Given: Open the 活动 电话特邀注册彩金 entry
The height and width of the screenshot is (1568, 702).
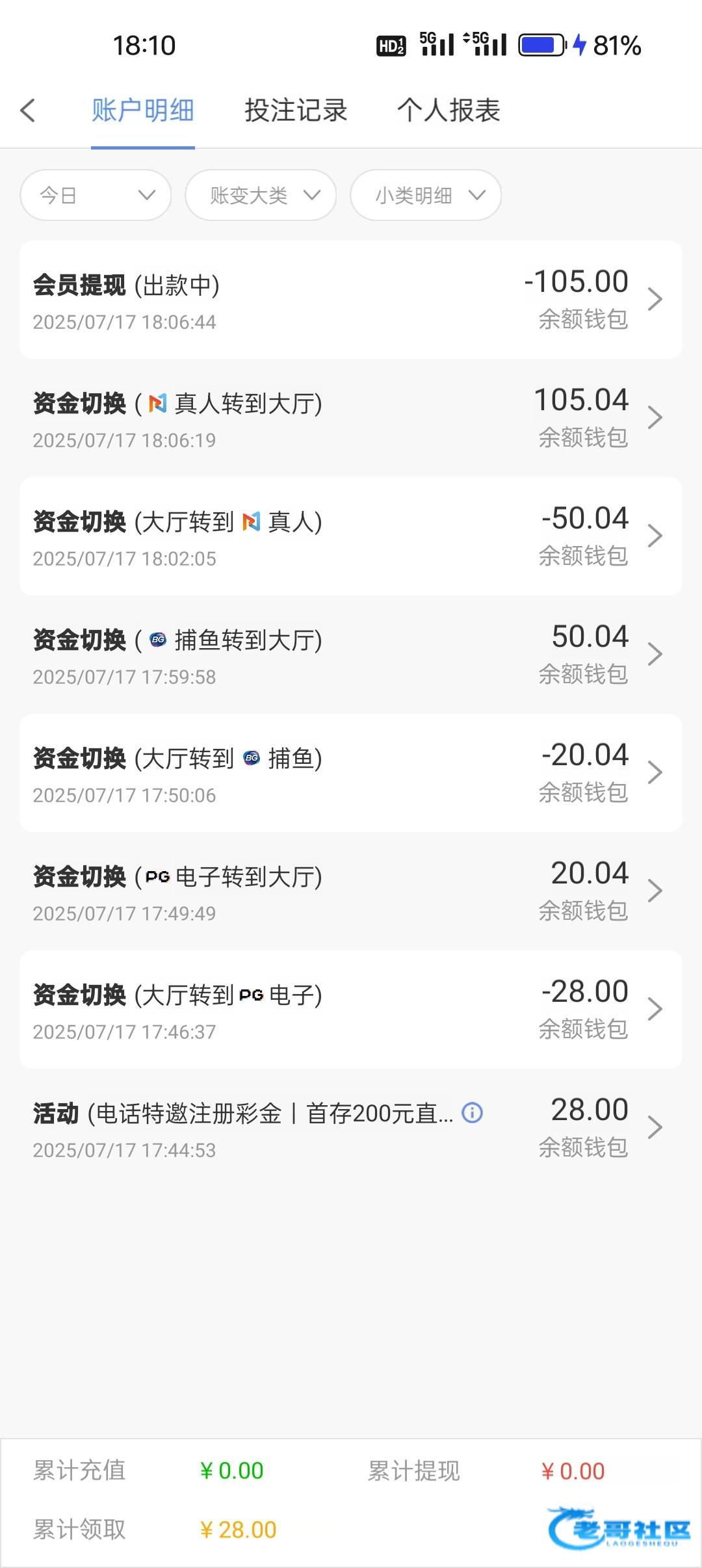Looking at the screenshot, I should coord(260,1127).
